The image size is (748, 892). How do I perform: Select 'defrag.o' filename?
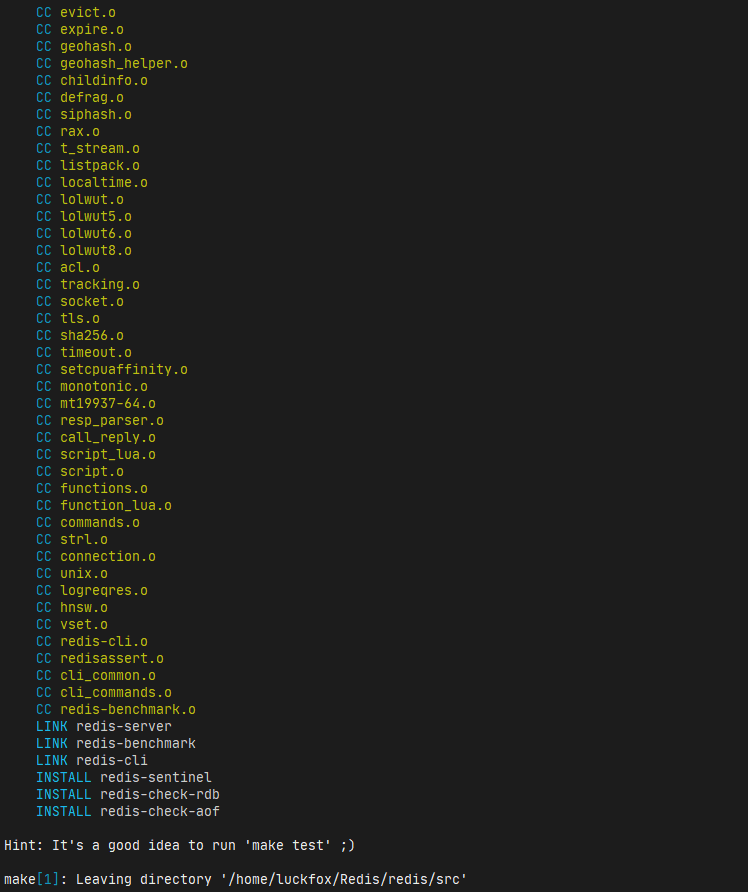92,98
